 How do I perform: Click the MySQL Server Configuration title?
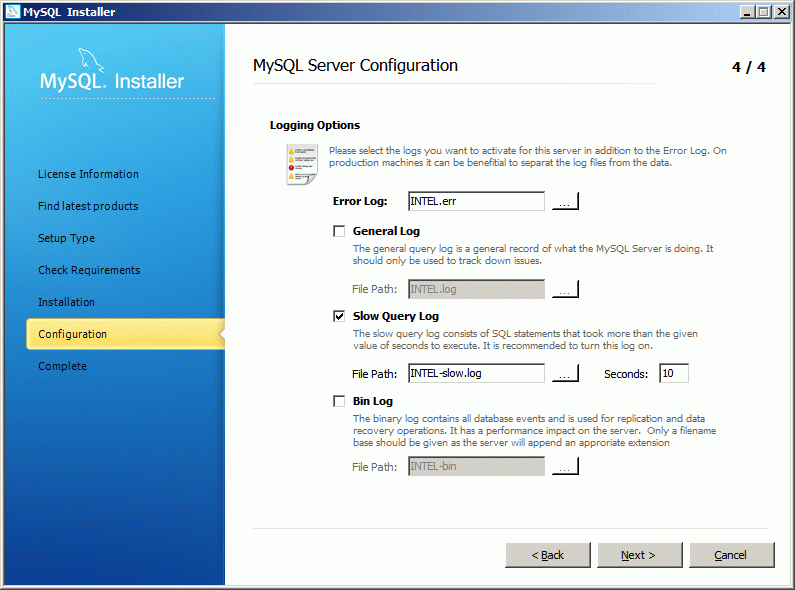[x=355, y=65]
